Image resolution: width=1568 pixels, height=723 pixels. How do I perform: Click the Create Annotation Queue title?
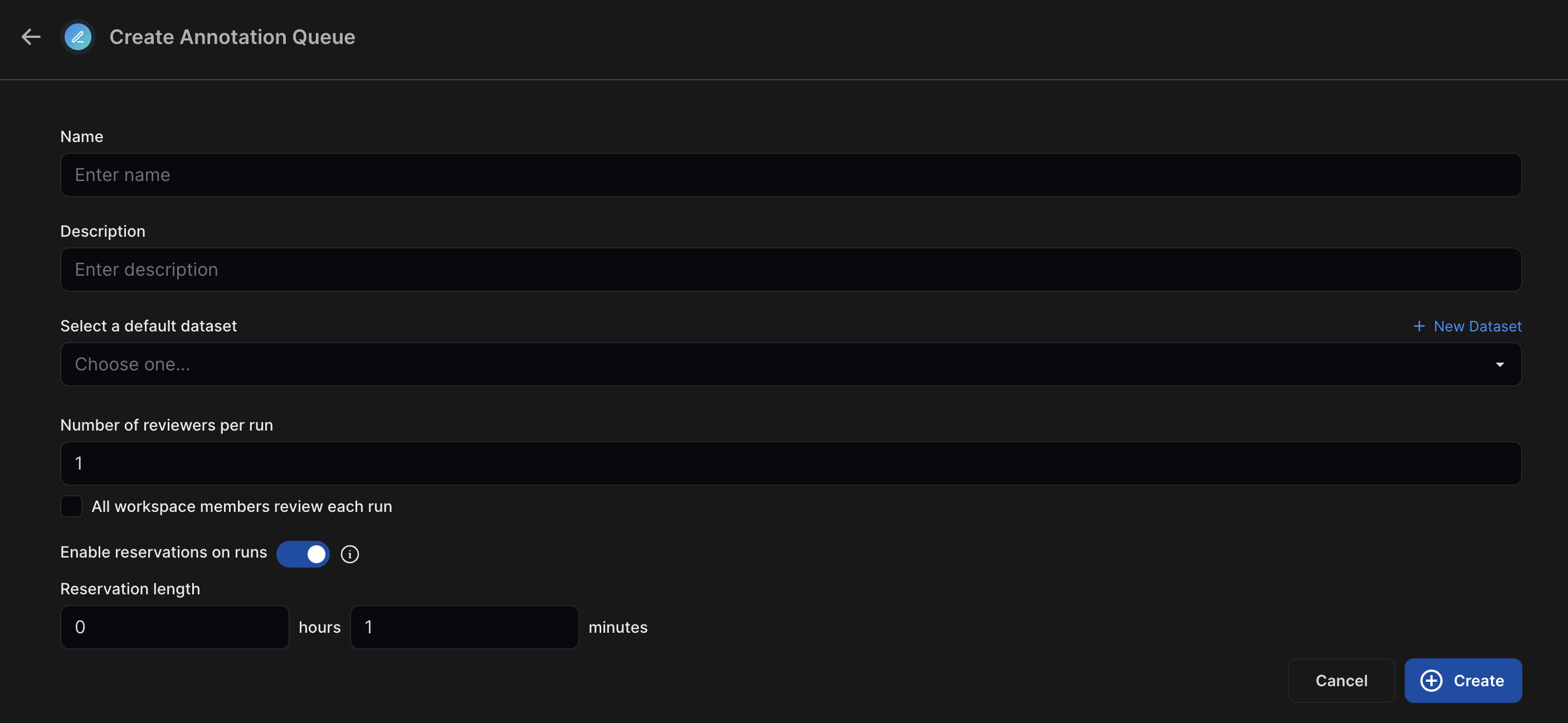pos(232,37)
